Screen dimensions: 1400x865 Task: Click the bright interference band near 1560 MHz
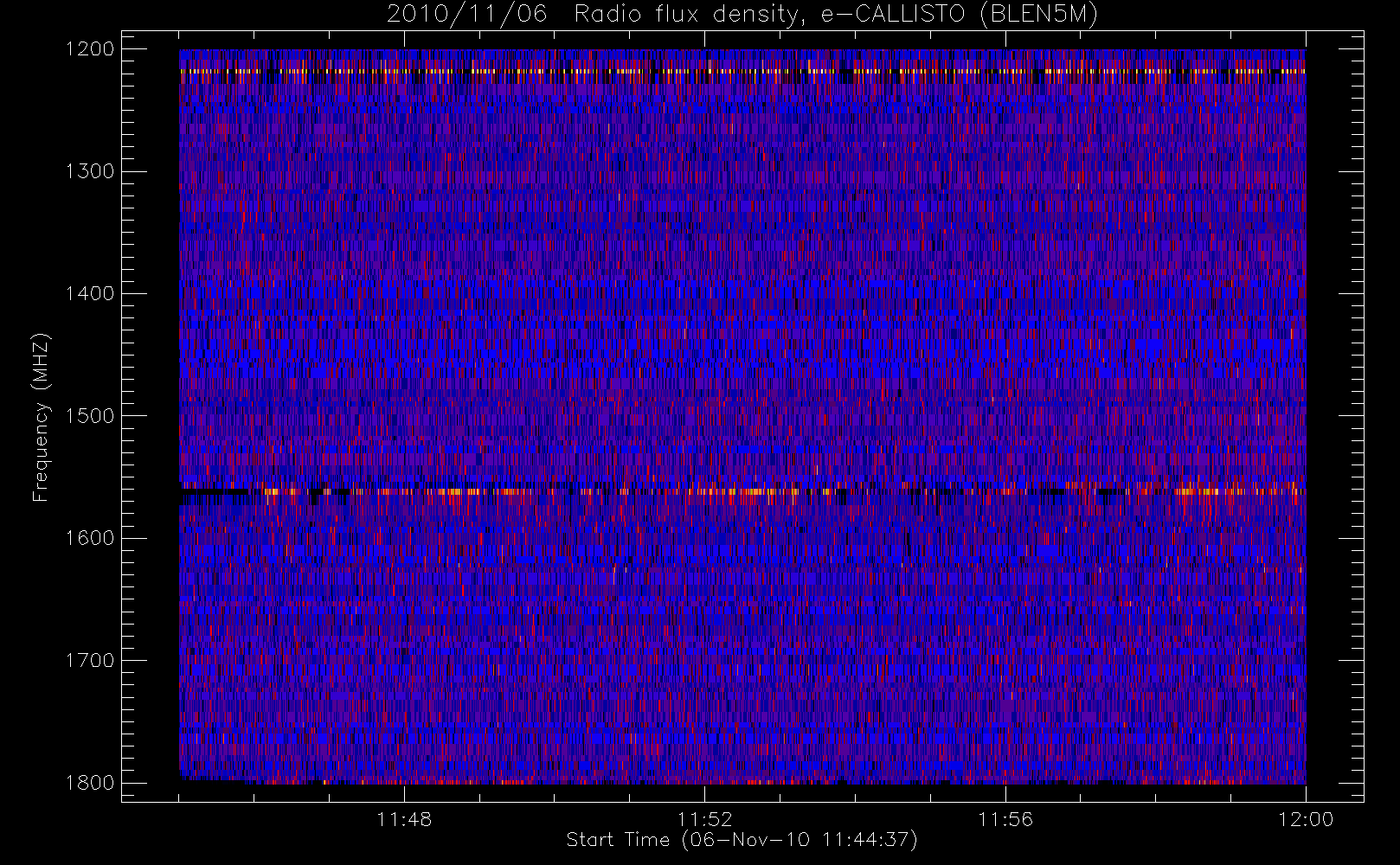(742, 491)
